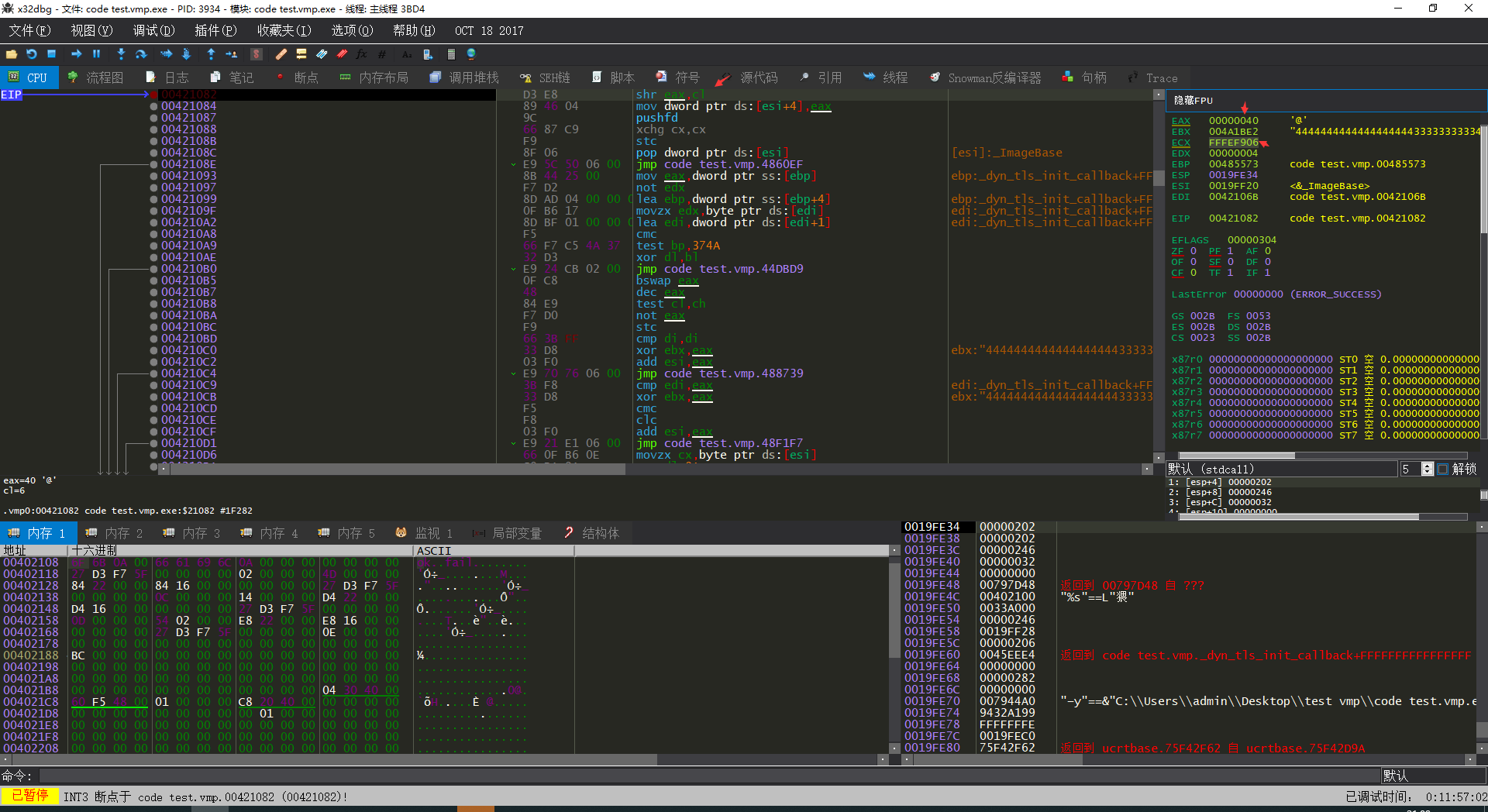The width and height of the screenshot is (1488, 812).
Task: Click the 隐藏FPU button
Action: (x=1193, y=101)
